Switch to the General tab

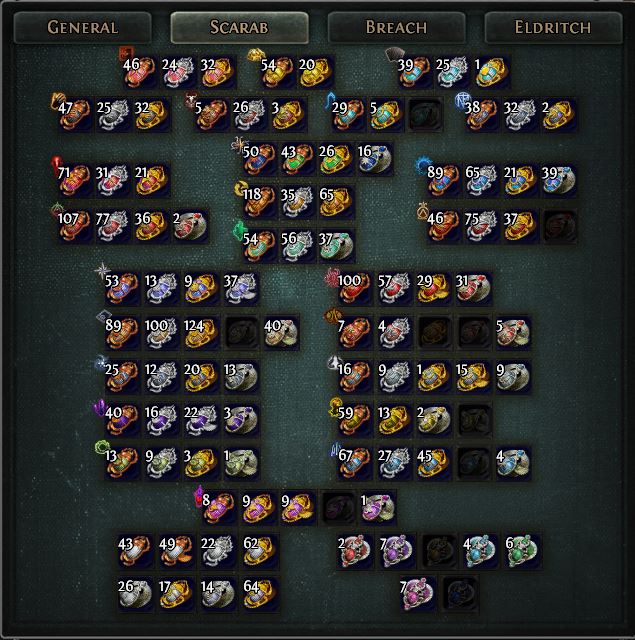pos(82,27)
